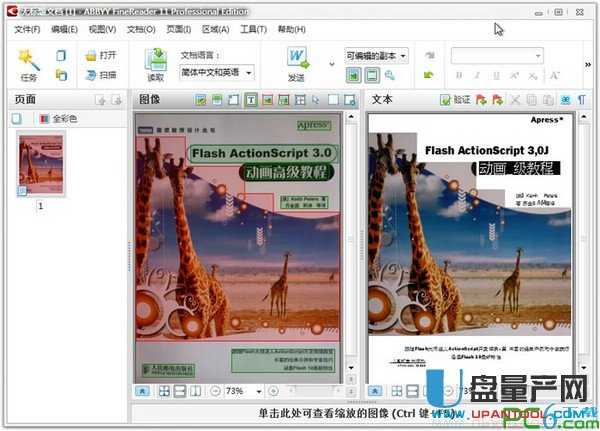The height and width of the screenshot is (431, 600).
Task: Toggle the paragraph marks ¶ icon
Action: [581, 100]
